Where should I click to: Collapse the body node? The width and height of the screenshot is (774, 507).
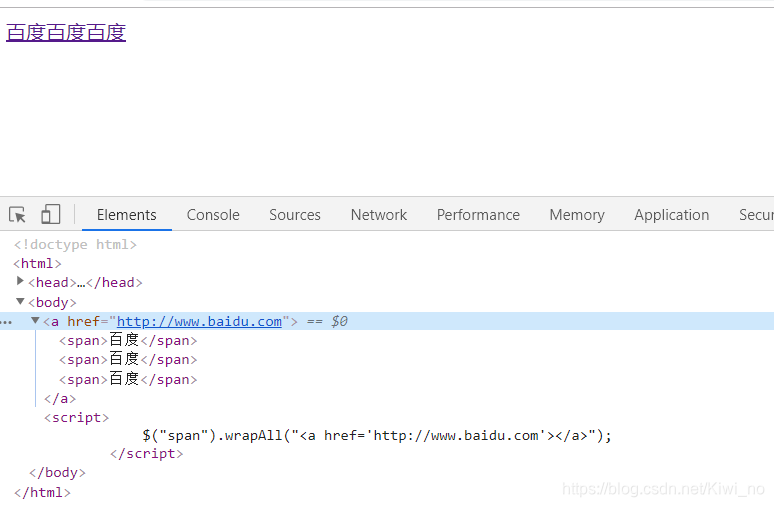coord(20,301)
